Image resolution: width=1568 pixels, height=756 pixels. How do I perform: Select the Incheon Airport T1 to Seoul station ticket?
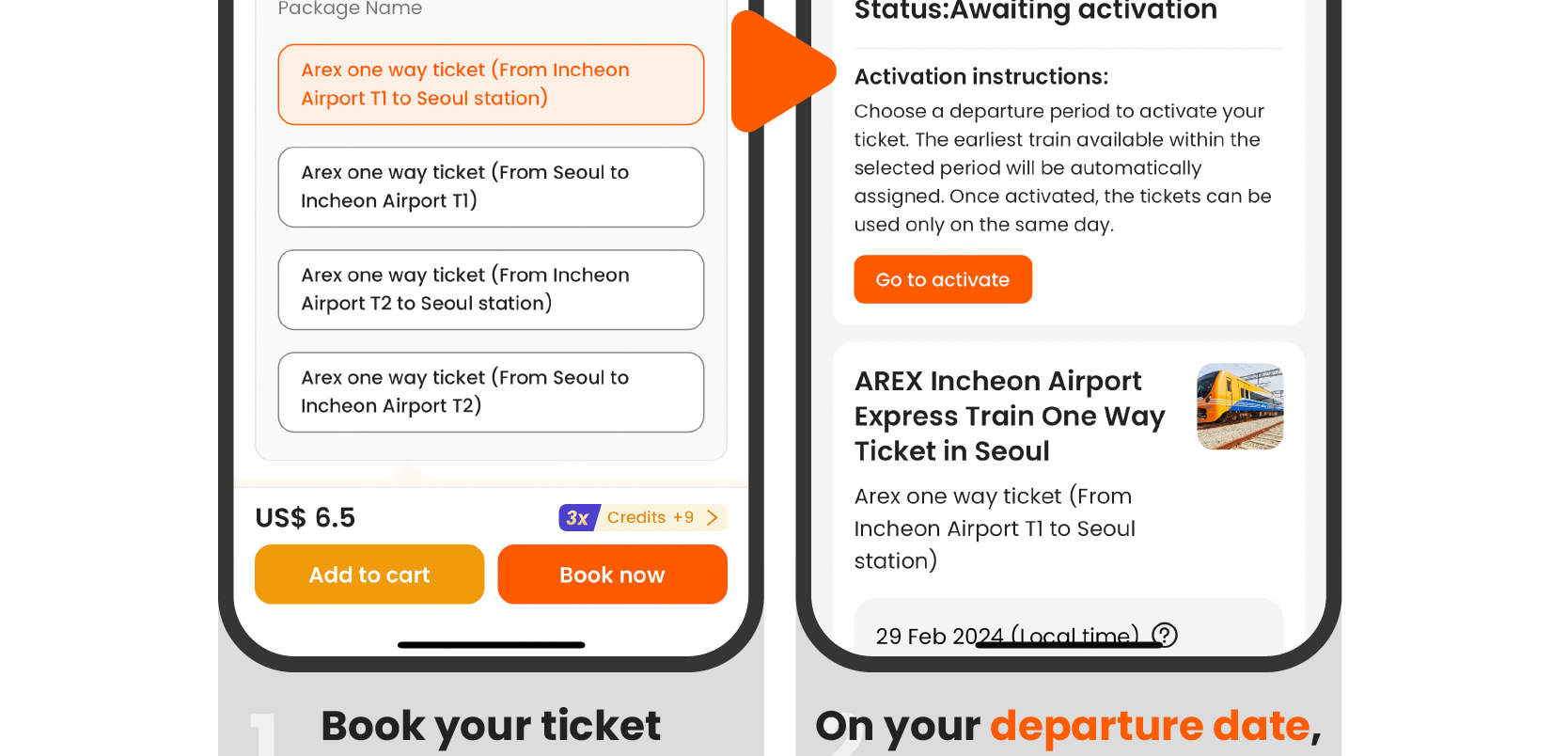click(490, 84)
